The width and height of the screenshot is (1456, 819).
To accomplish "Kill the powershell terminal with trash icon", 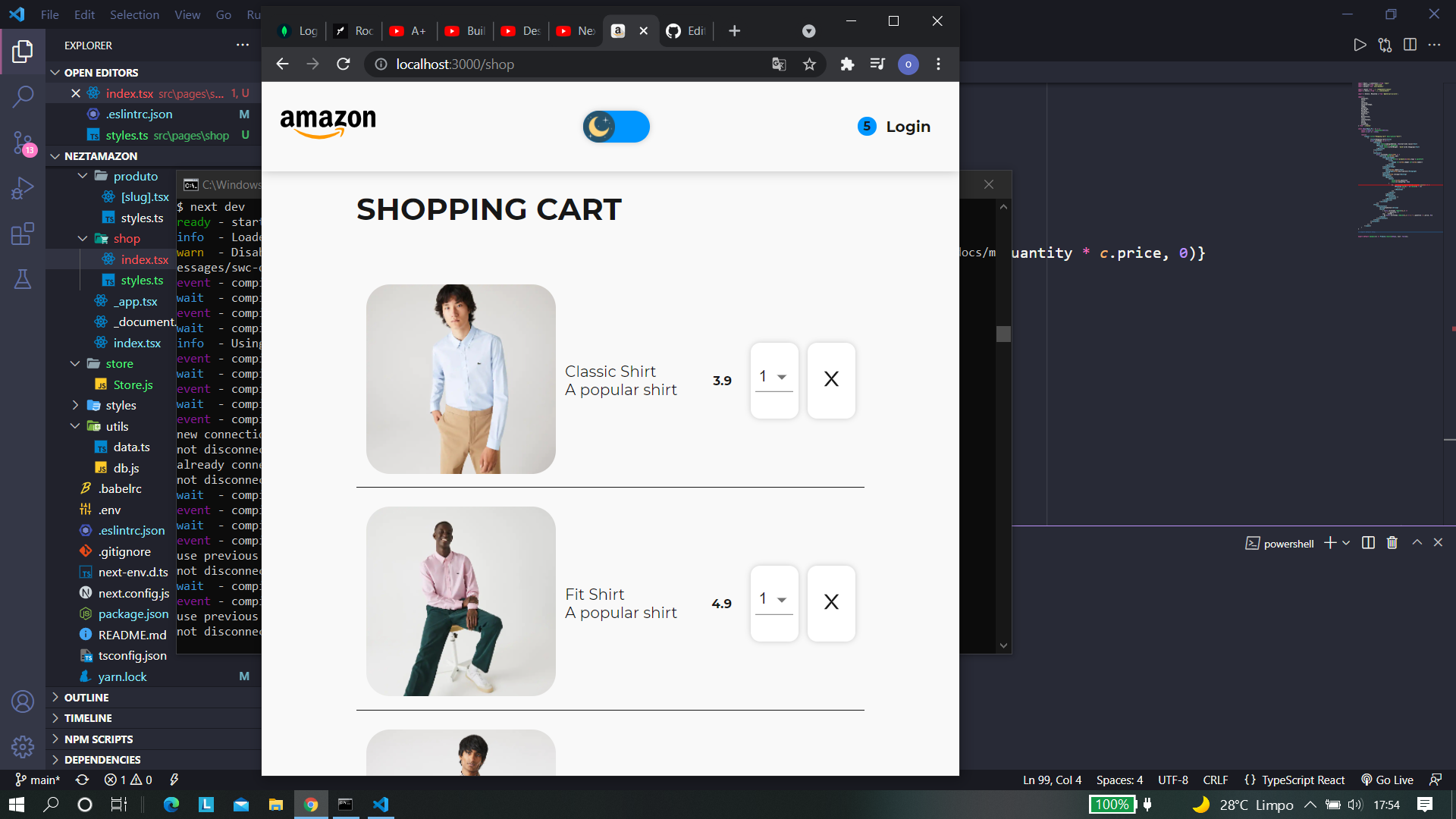I will coord(1392,543).
